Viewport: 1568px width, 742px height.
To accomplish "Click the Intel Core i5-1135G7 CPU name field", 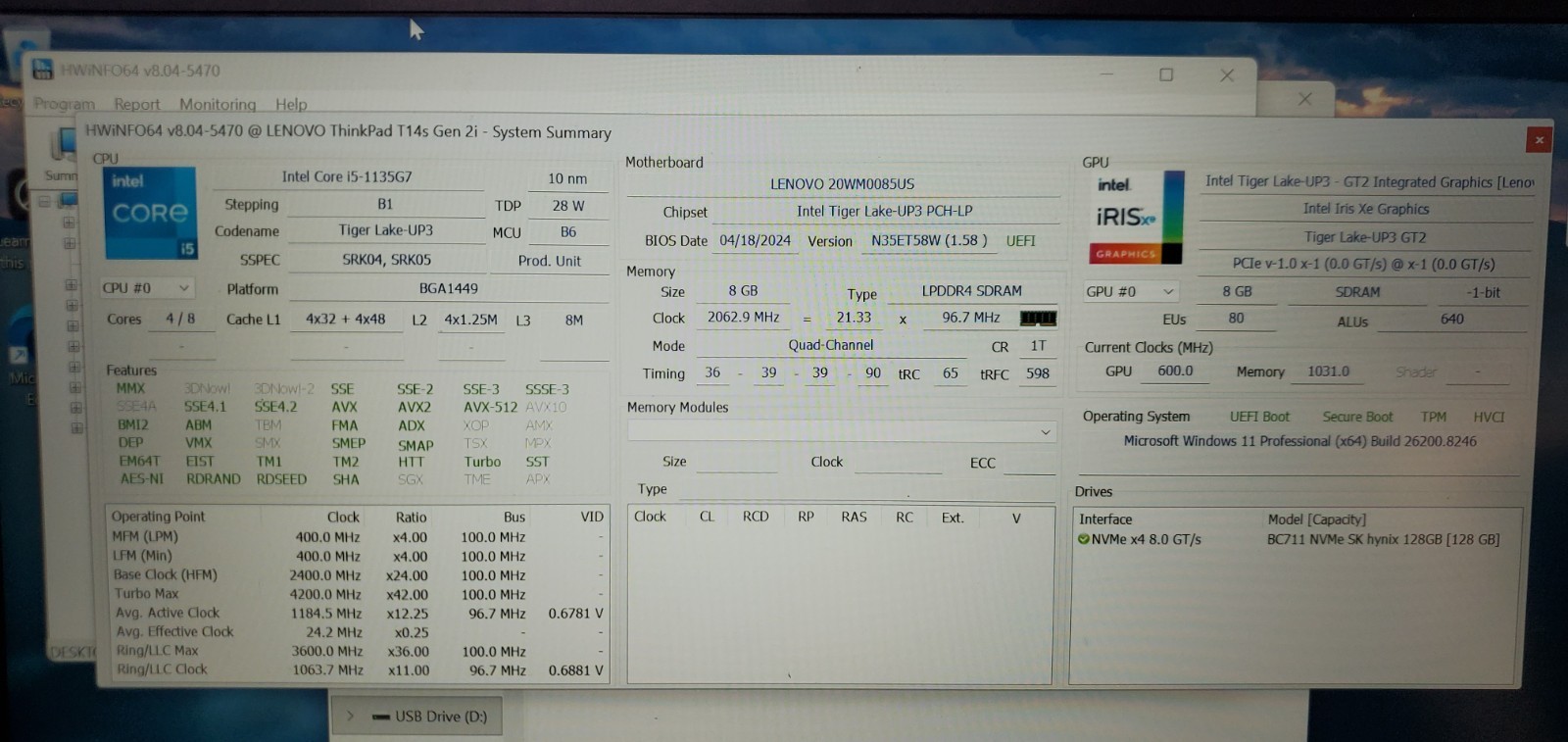I will tap(347, 176).
